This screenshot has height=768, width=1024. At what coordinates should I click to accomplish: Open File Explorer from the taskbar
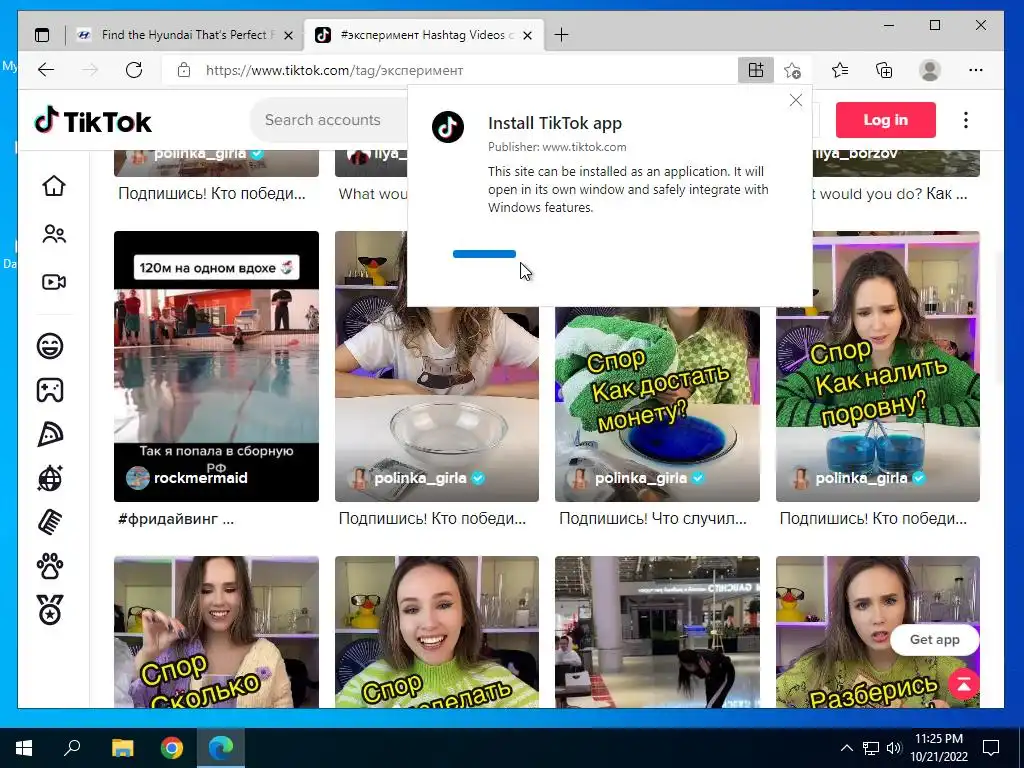(x=122, y=748)
